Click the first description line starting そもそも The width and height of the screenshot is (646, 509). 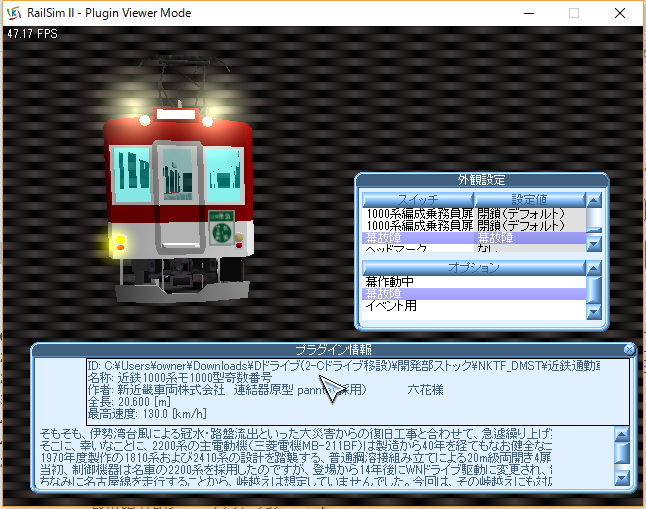pyautogui.click(x=296, y=434)
